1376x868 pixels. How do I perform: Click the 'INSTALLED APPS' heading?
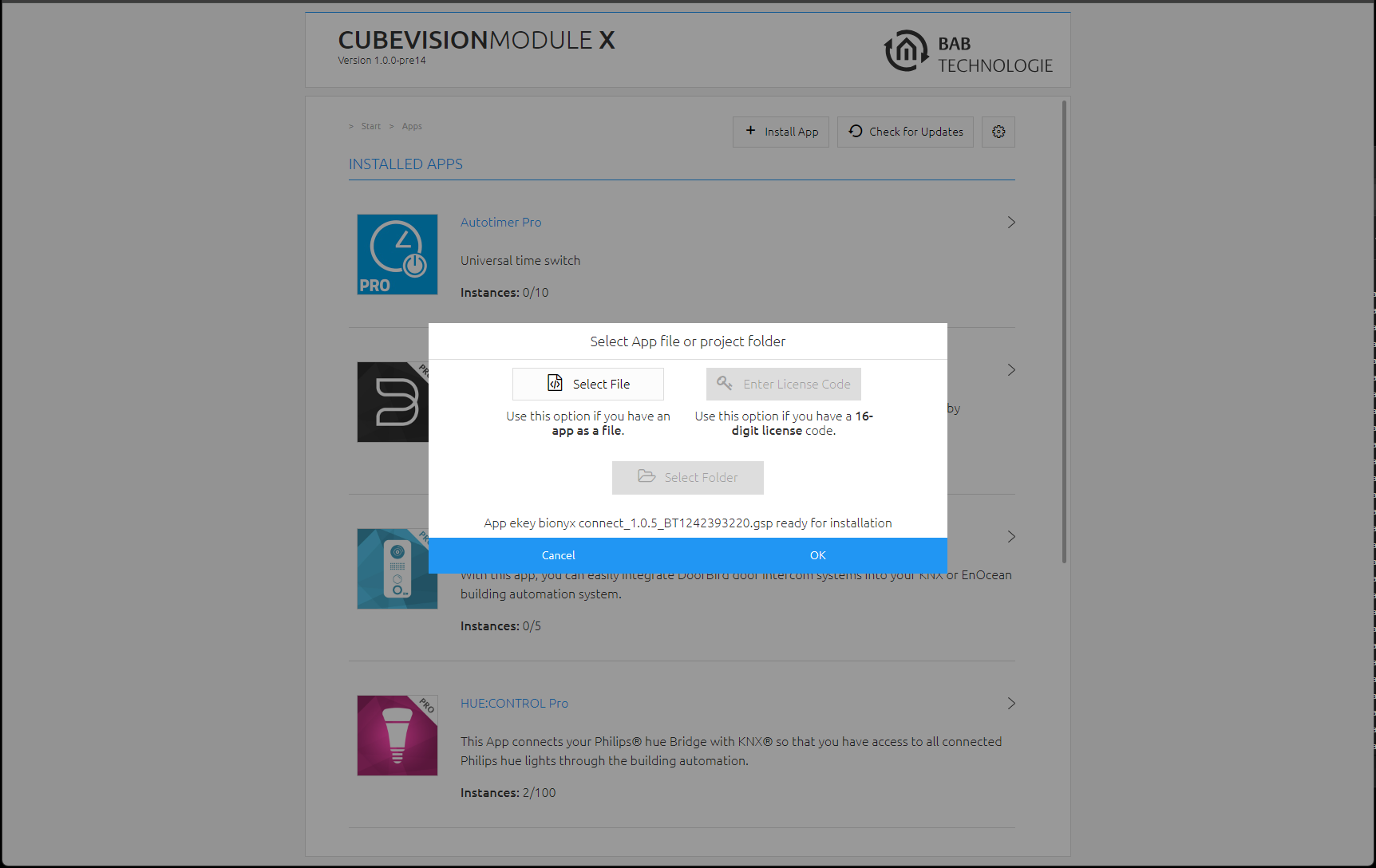[405, 164]
